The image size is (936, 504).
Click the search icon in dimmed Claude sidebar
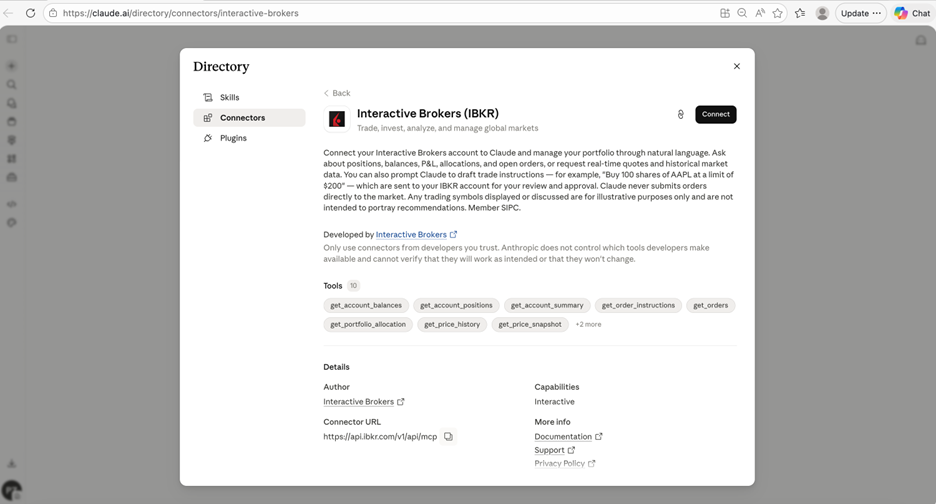coord(11,85)
